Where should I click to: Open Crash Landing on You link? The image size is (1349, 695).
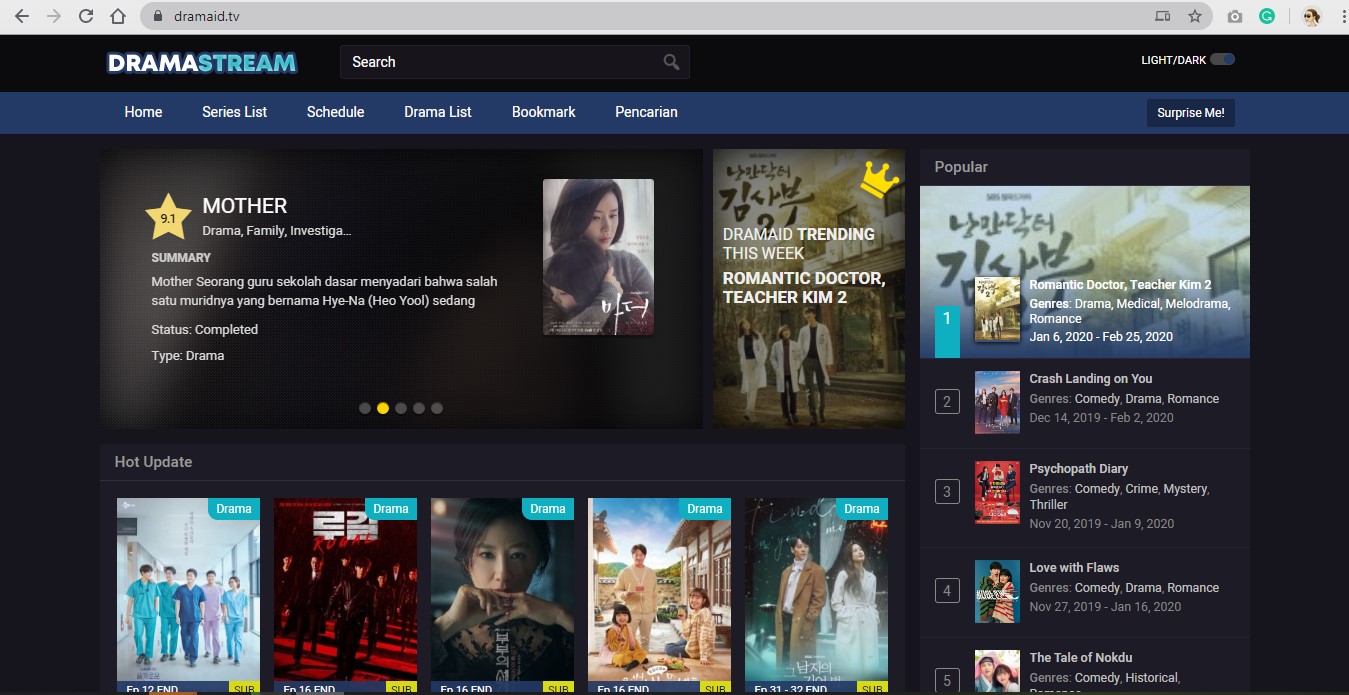1091,379
